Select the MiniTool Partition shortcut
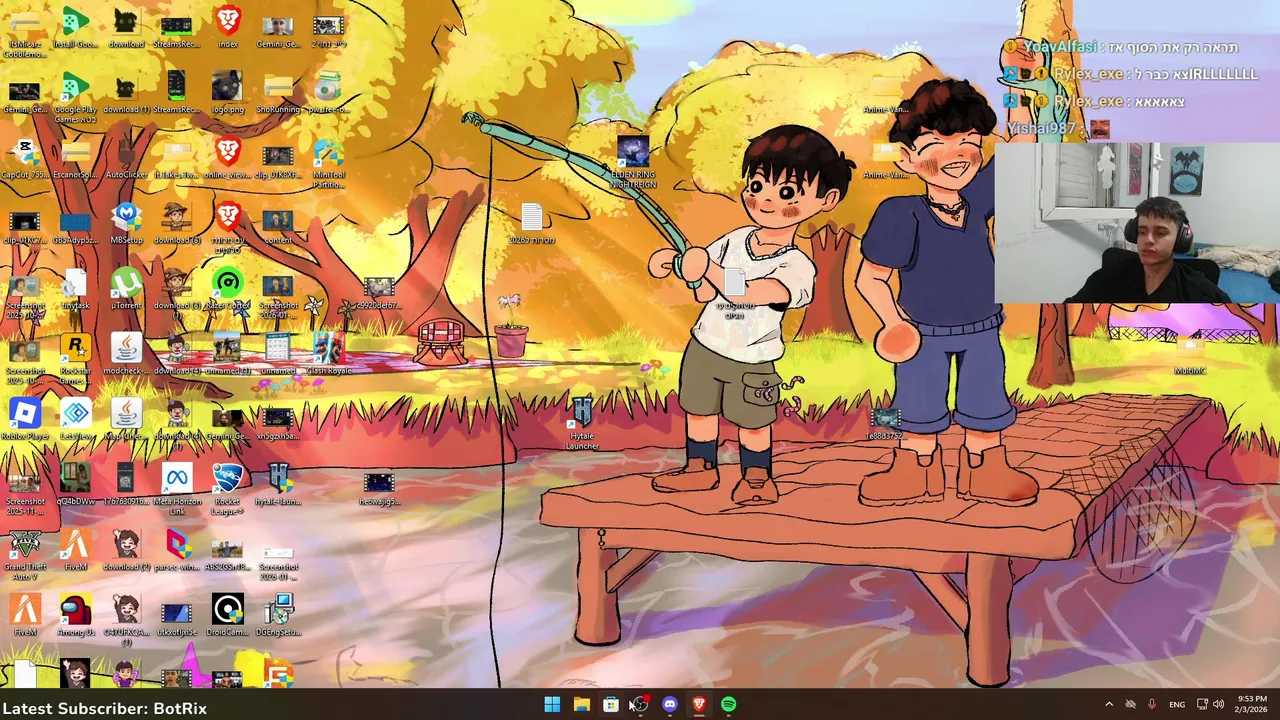The height and width of the screenshot is (720, 1280). coord(328,163)
